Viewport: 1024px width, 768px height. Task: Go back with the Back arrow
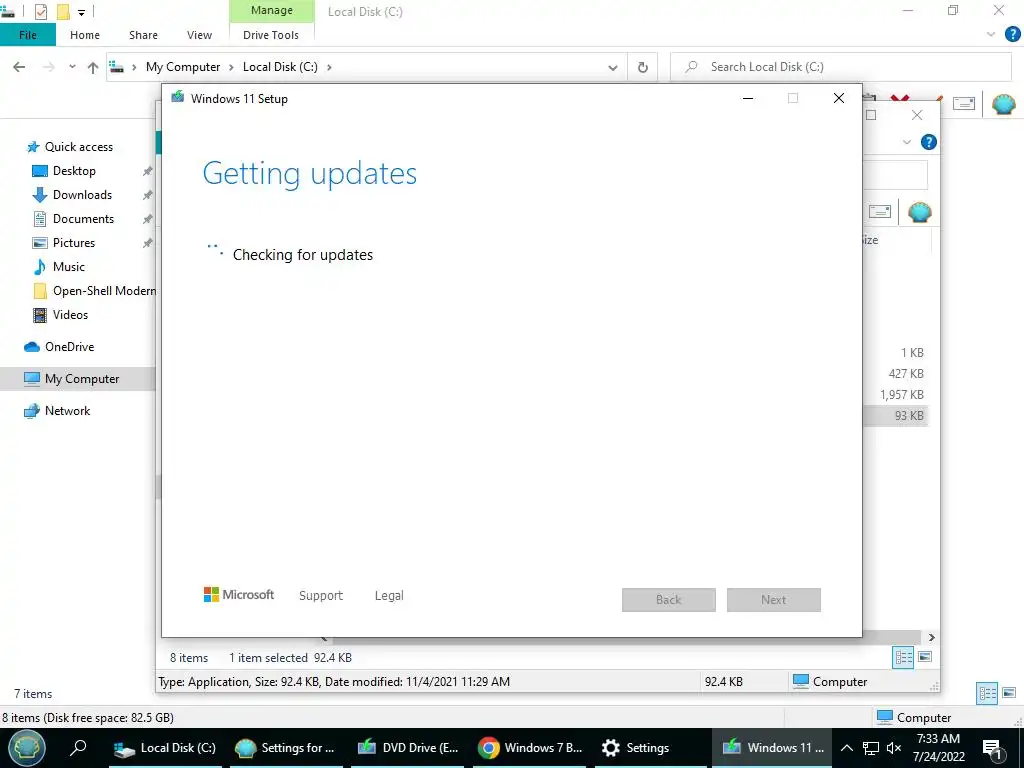19,67
